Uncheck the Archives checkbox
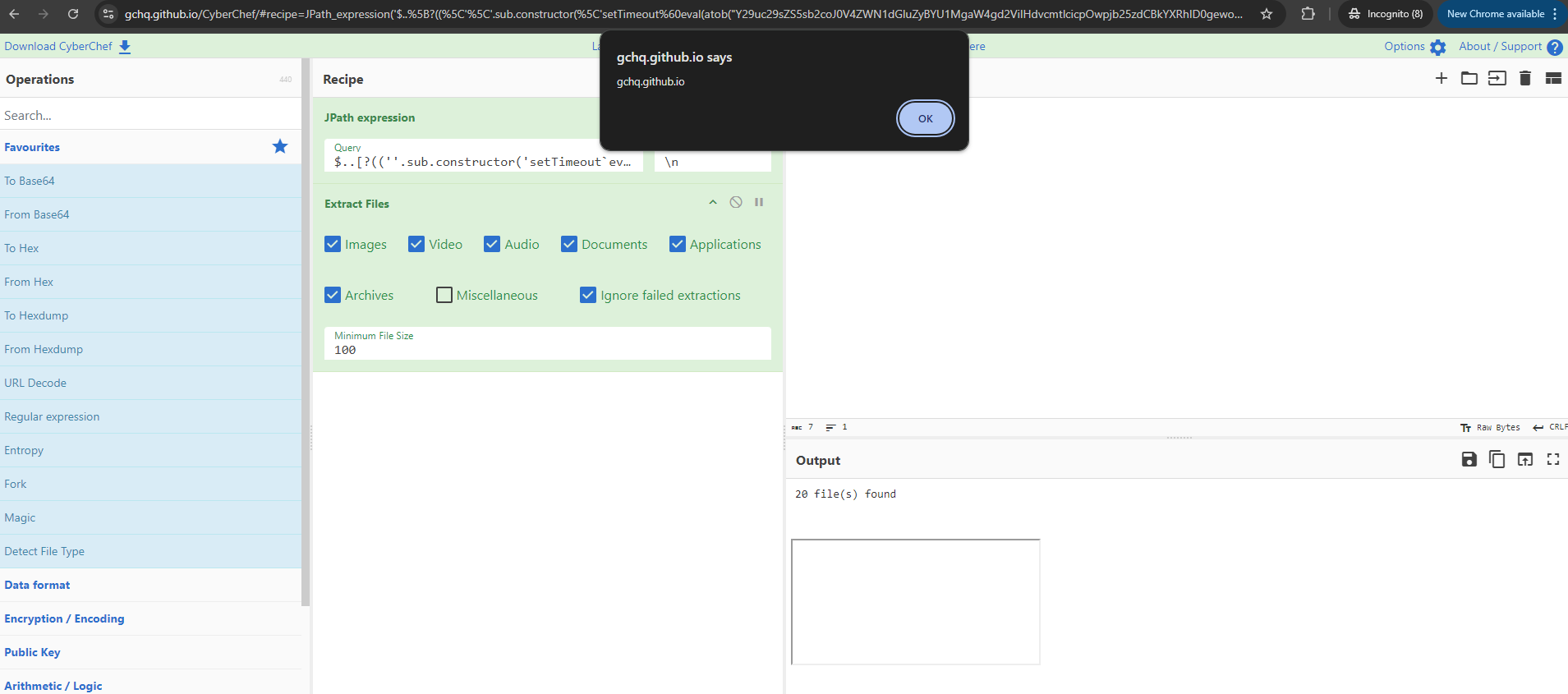Viewport: 1568px width, 694px height. (333, 295)
